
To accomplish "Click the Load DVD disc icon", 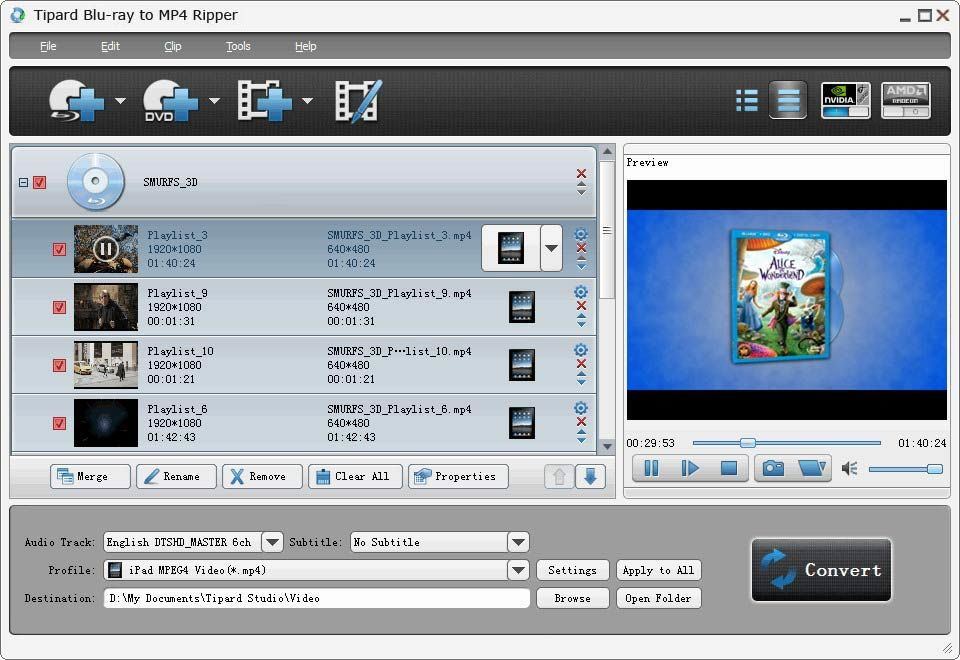I will click(x=171, y=101).
